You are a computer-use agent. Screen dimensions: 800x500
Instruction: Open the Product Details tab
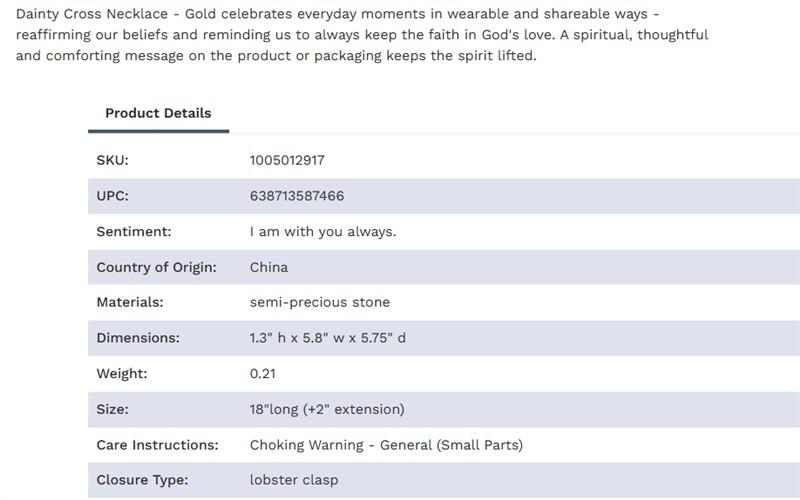click(x=158, y=113)
